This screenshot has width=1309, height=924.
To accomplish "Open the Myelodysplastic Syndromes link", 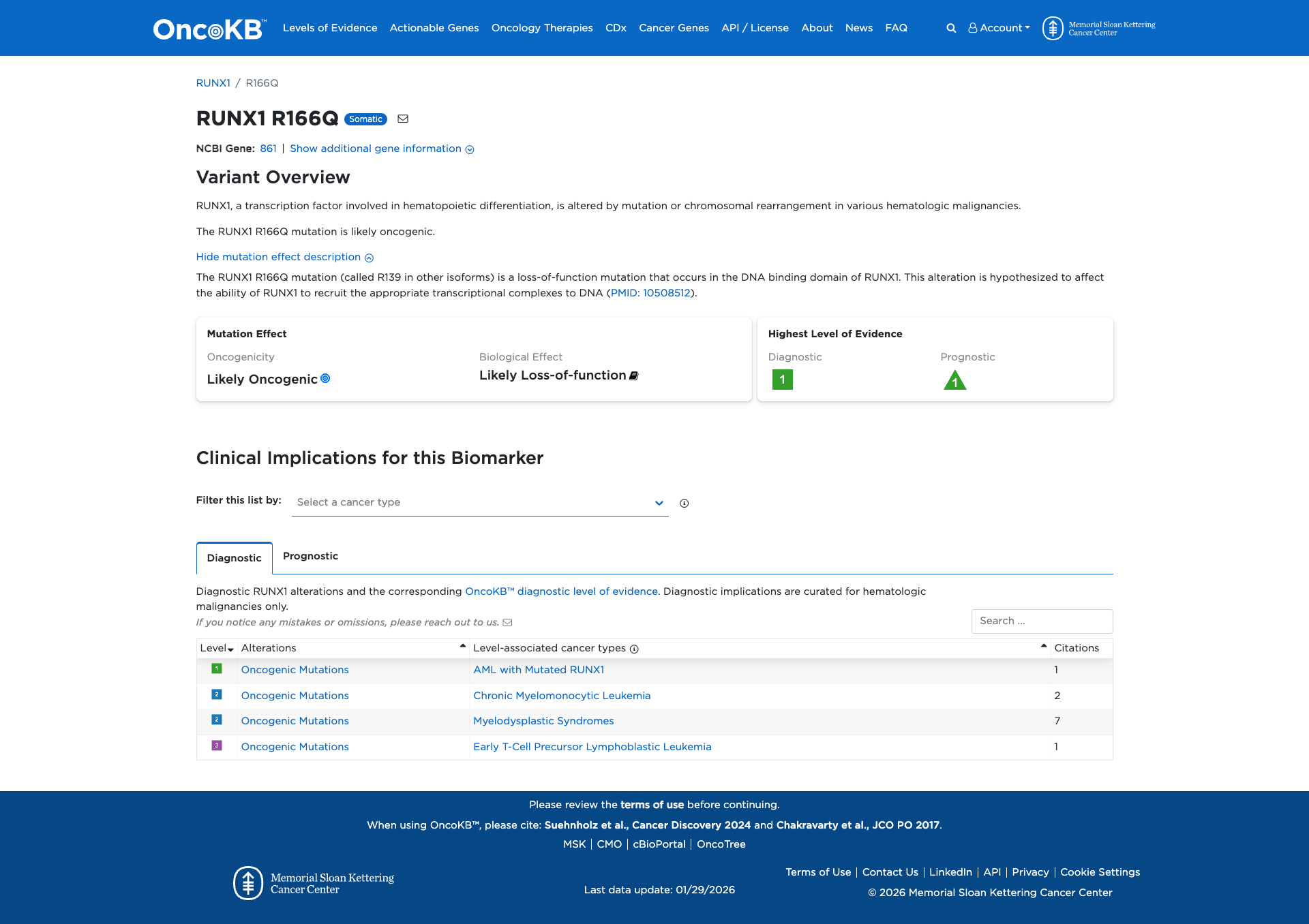I will point(543,721).
